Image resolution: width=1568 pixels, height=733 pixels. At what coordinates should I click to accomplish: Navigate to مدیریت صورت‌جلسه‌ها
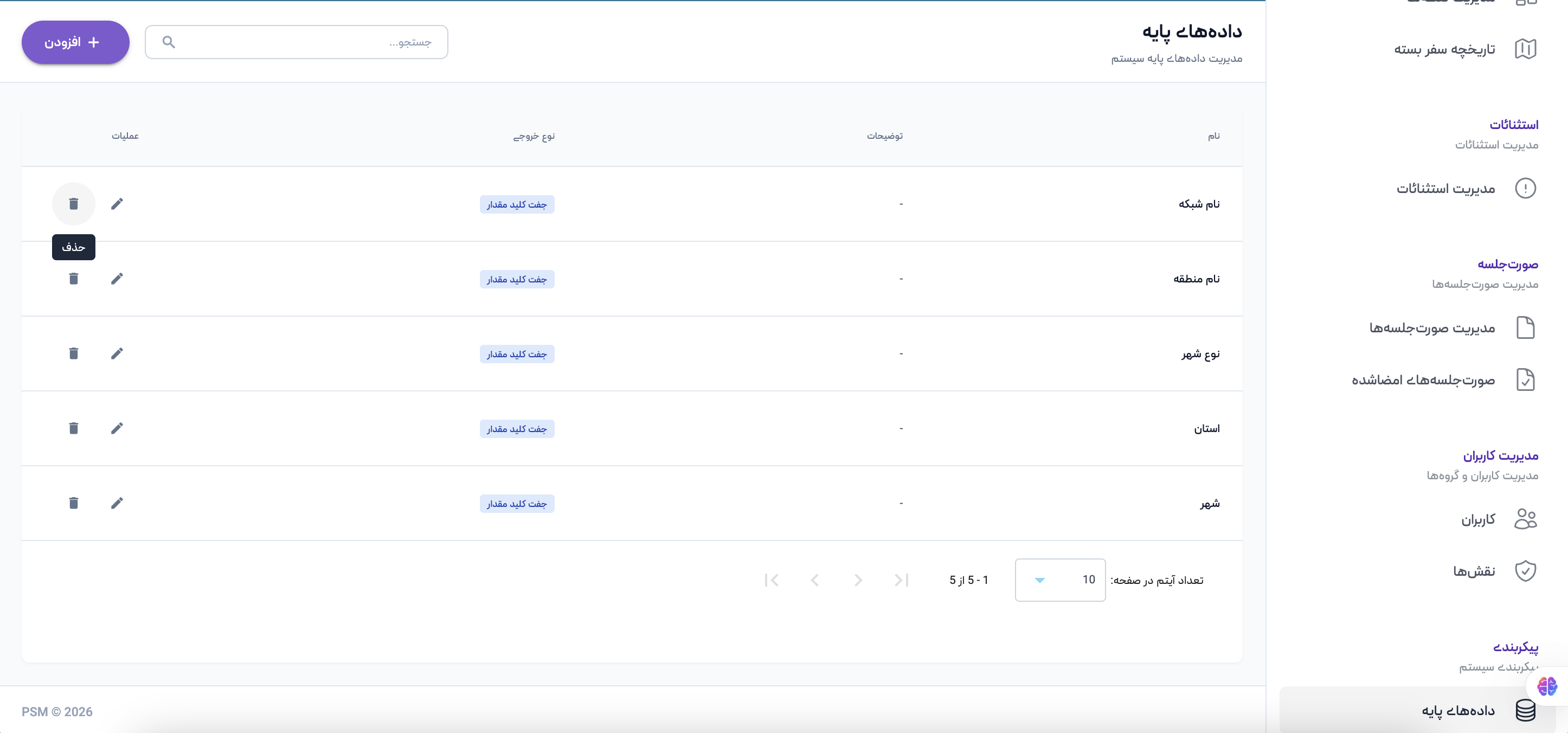pos(1432,328)
